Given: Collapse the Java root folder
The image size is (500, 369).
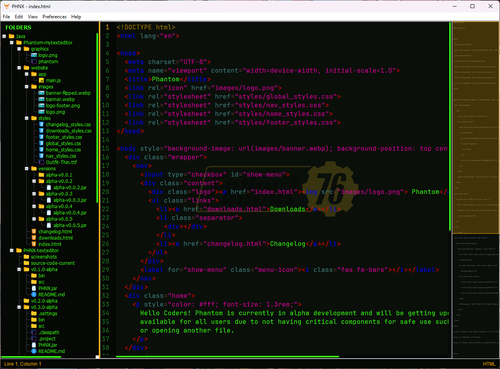Looking at the screenshot, I should click(x=4, y=36).
